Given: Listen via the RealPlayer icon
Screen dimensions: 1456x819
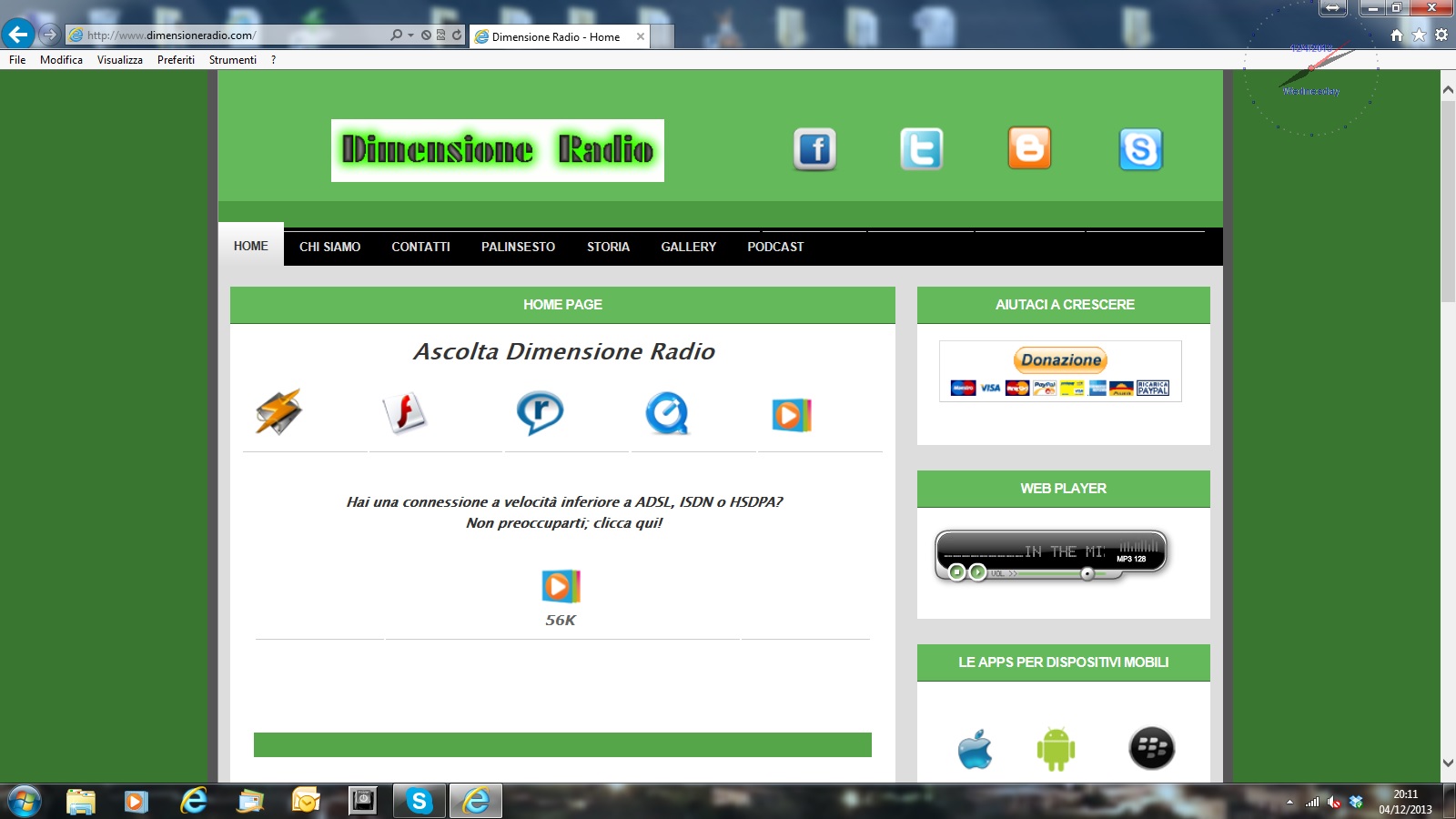Looking at the screenshot, I should coord(541,413).
